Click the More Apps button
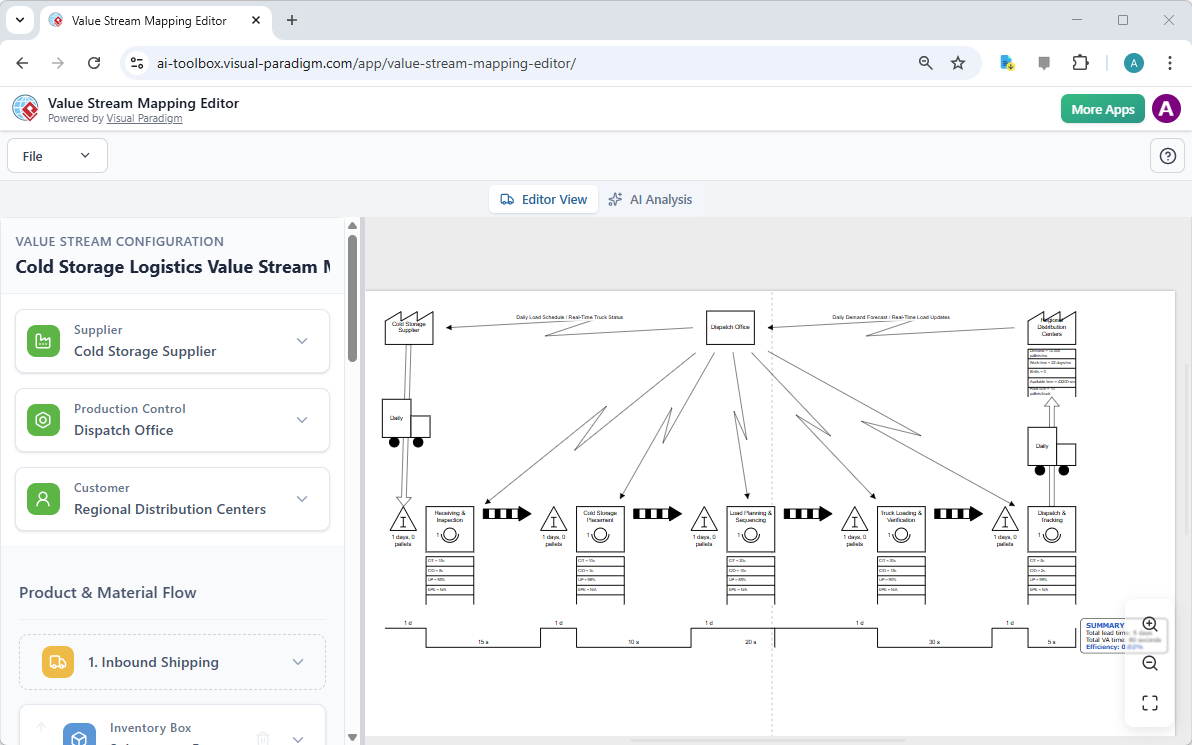 click(x=1102, y=108)
